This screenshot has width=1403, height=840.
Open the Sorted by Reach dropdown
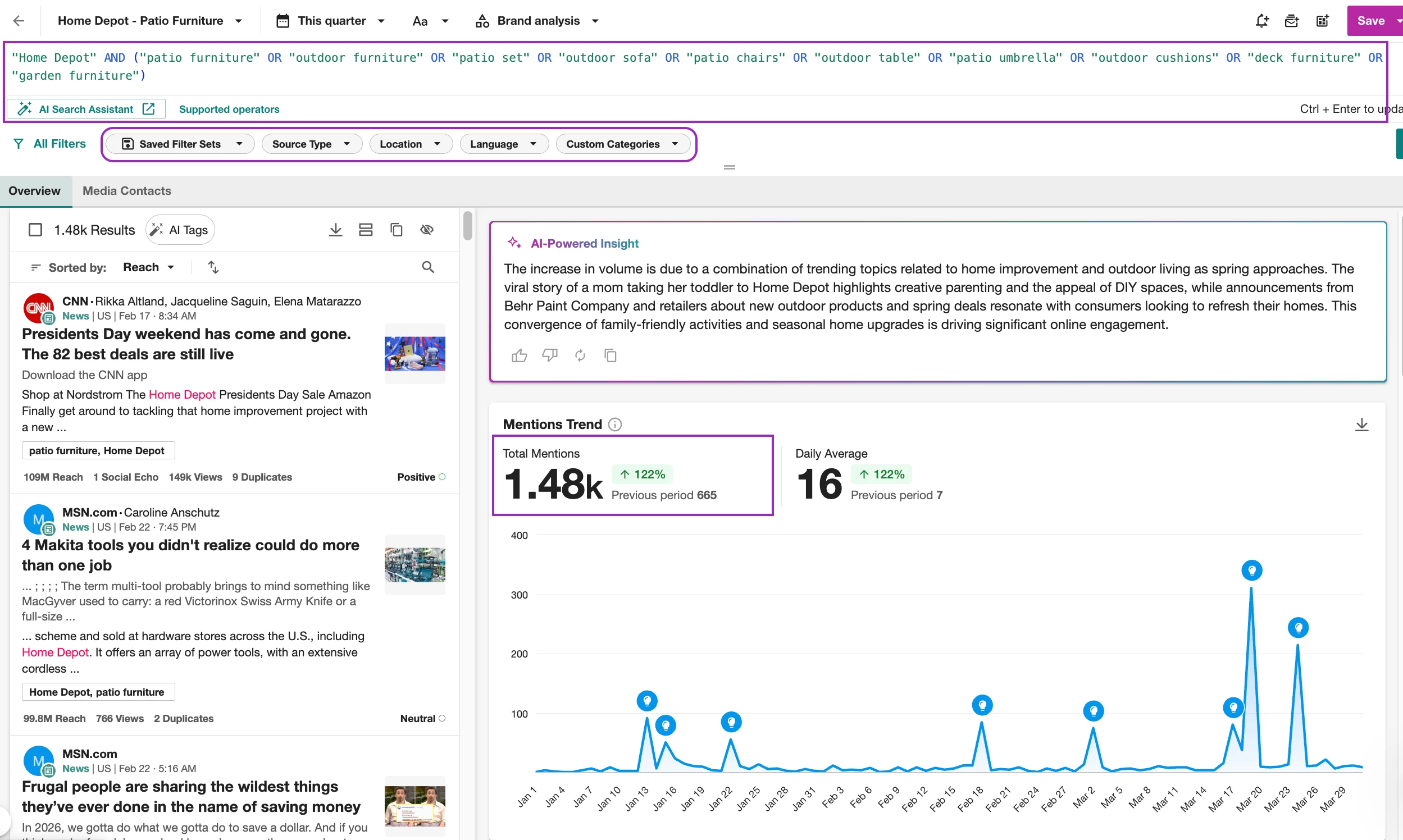(x=148, y=267)
